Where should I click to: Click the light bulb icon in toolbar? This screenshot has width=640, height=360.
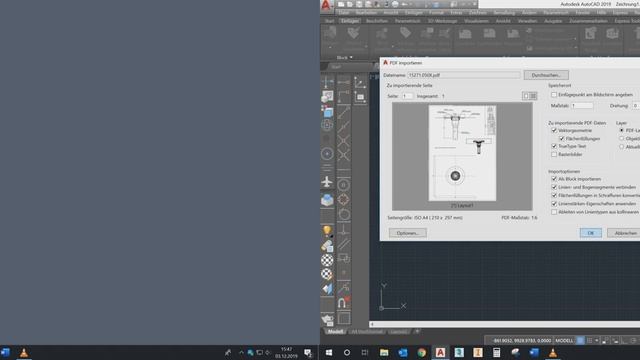tap(327, 231)
